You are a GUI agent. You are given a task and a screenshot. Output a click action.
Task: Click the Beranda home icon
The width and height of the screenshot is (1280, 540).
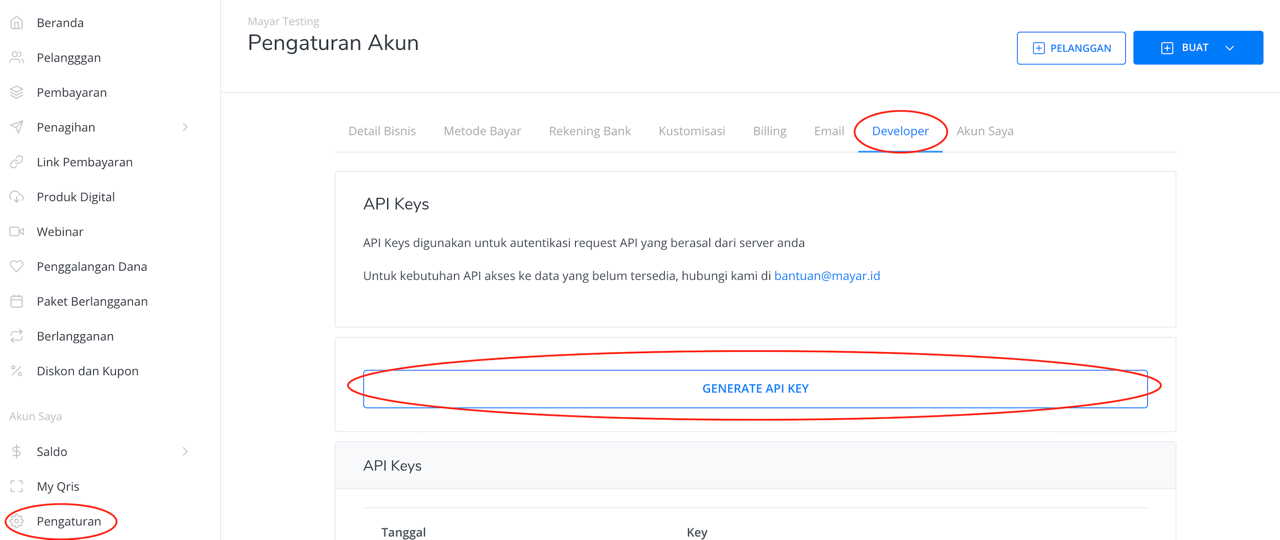[x=17, y=22]
